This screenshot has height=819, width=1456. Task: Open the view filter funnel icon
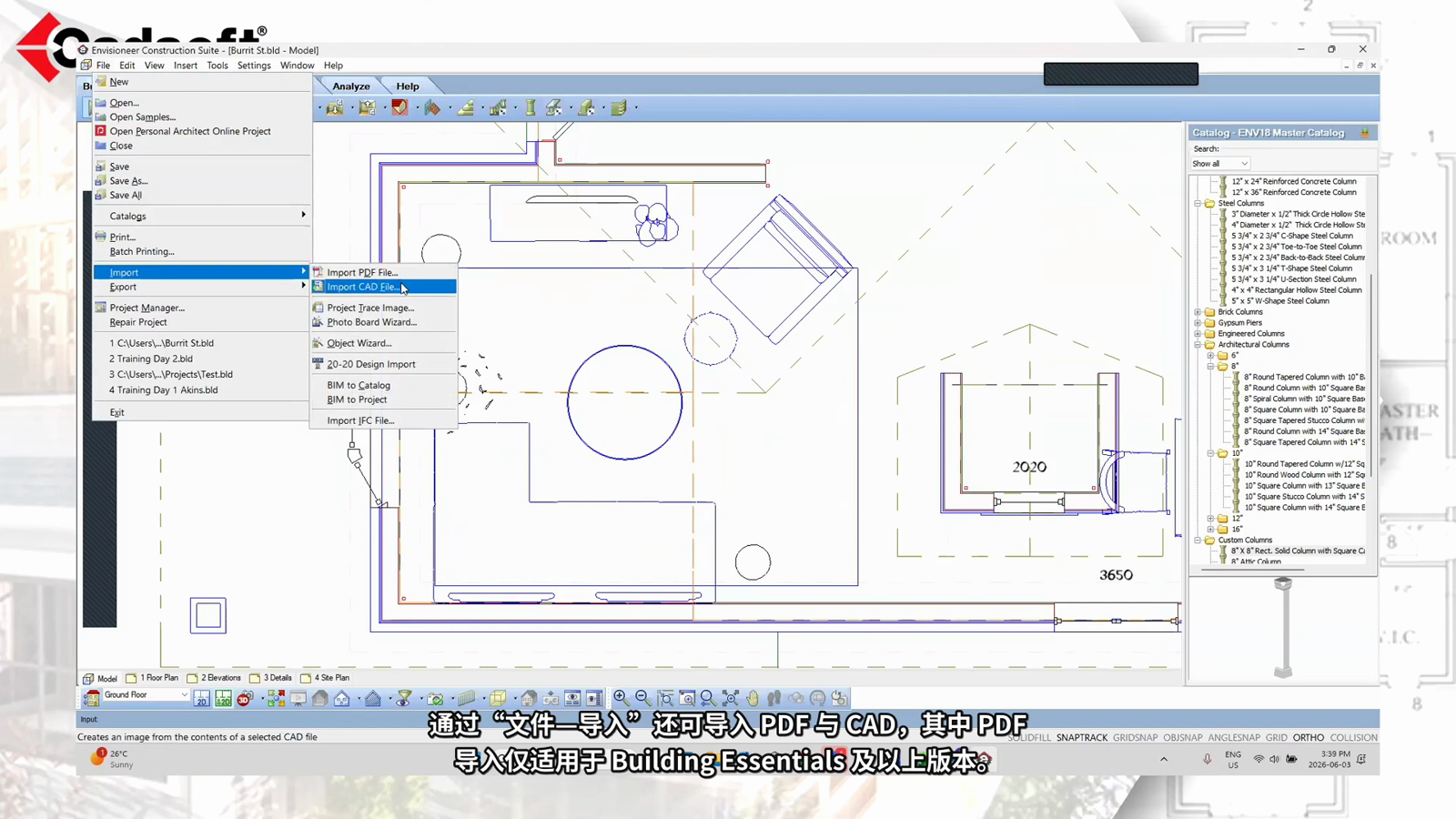[x=404, y=698]
